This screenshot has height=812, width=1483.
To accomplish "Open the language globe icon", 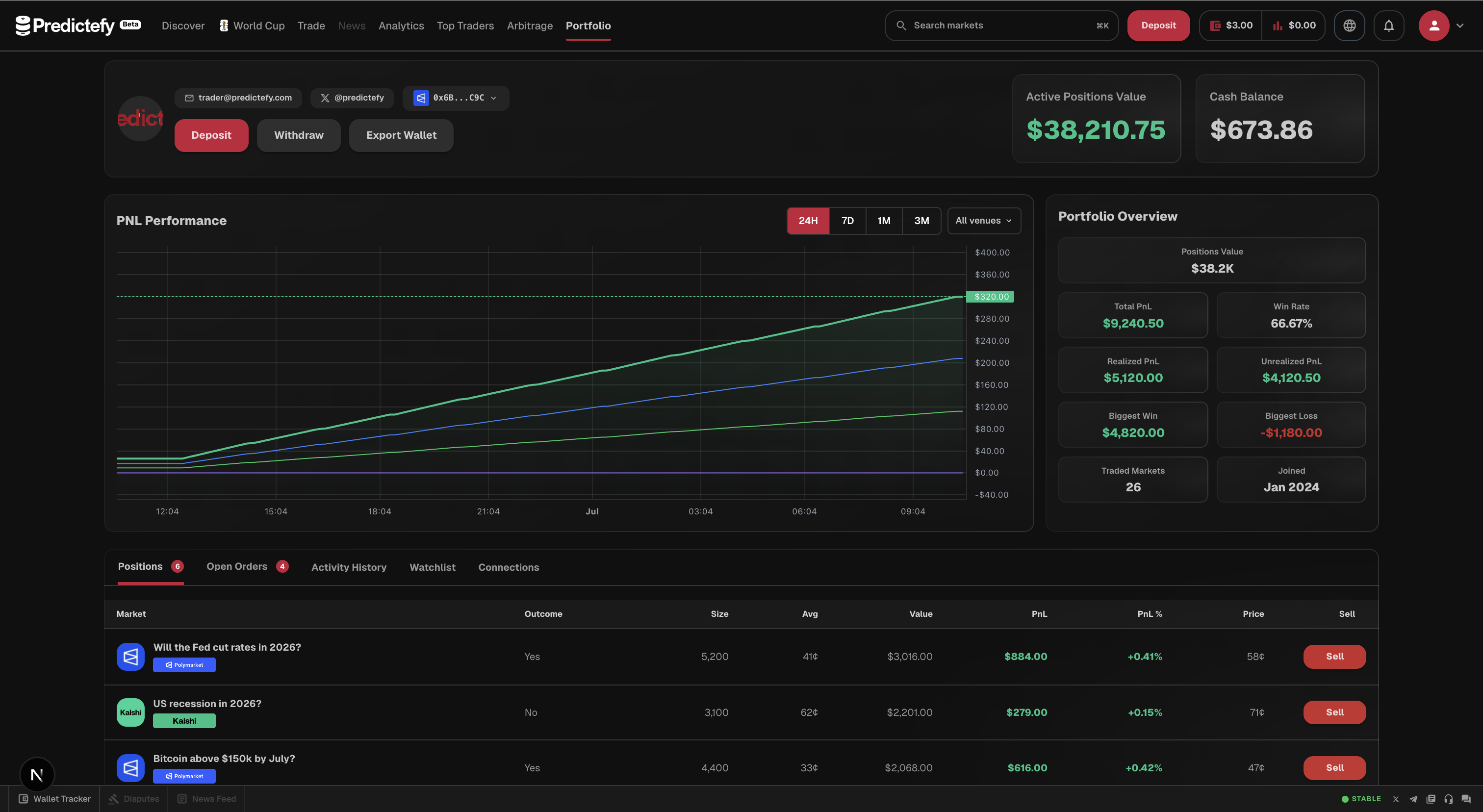I will click(1350, 25).
